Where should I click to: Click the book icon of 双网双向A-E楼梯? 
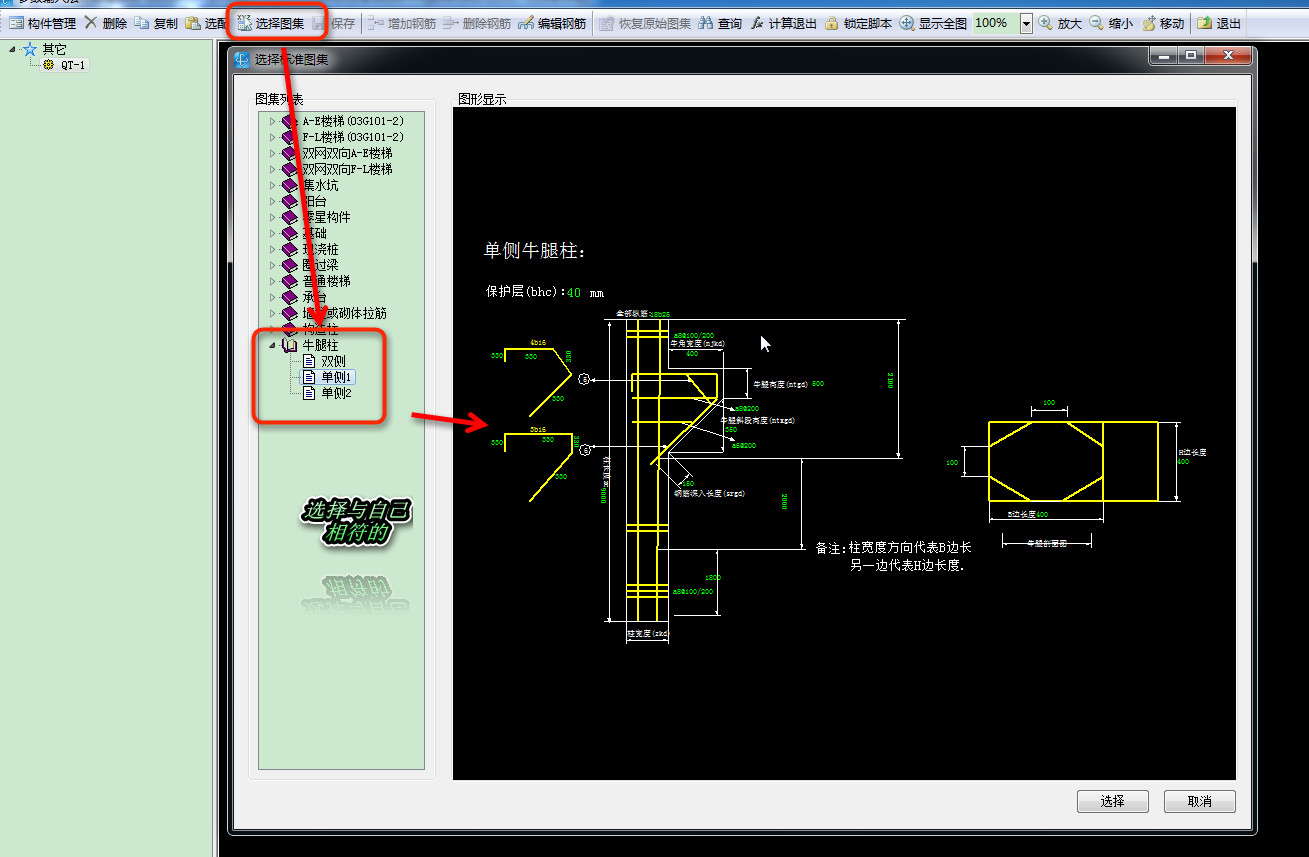tap(290, 153)
